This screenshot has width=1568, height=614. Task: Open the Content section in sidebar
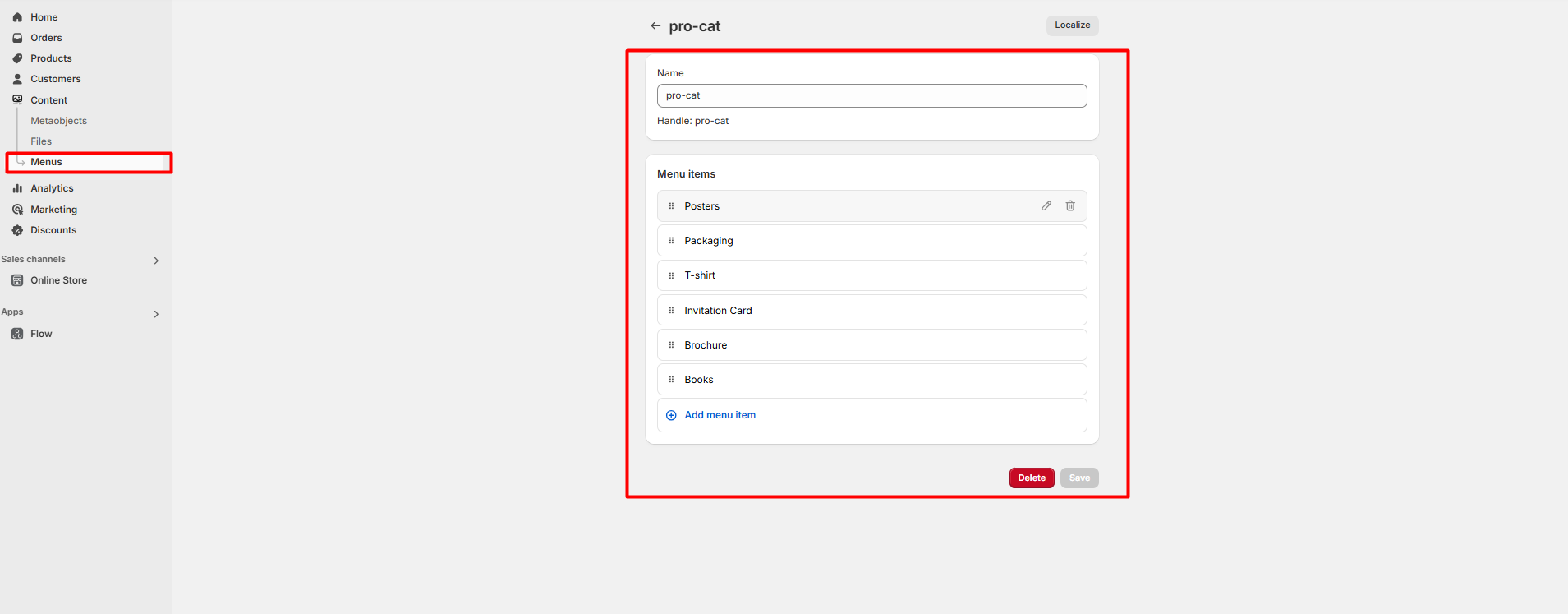48,100
